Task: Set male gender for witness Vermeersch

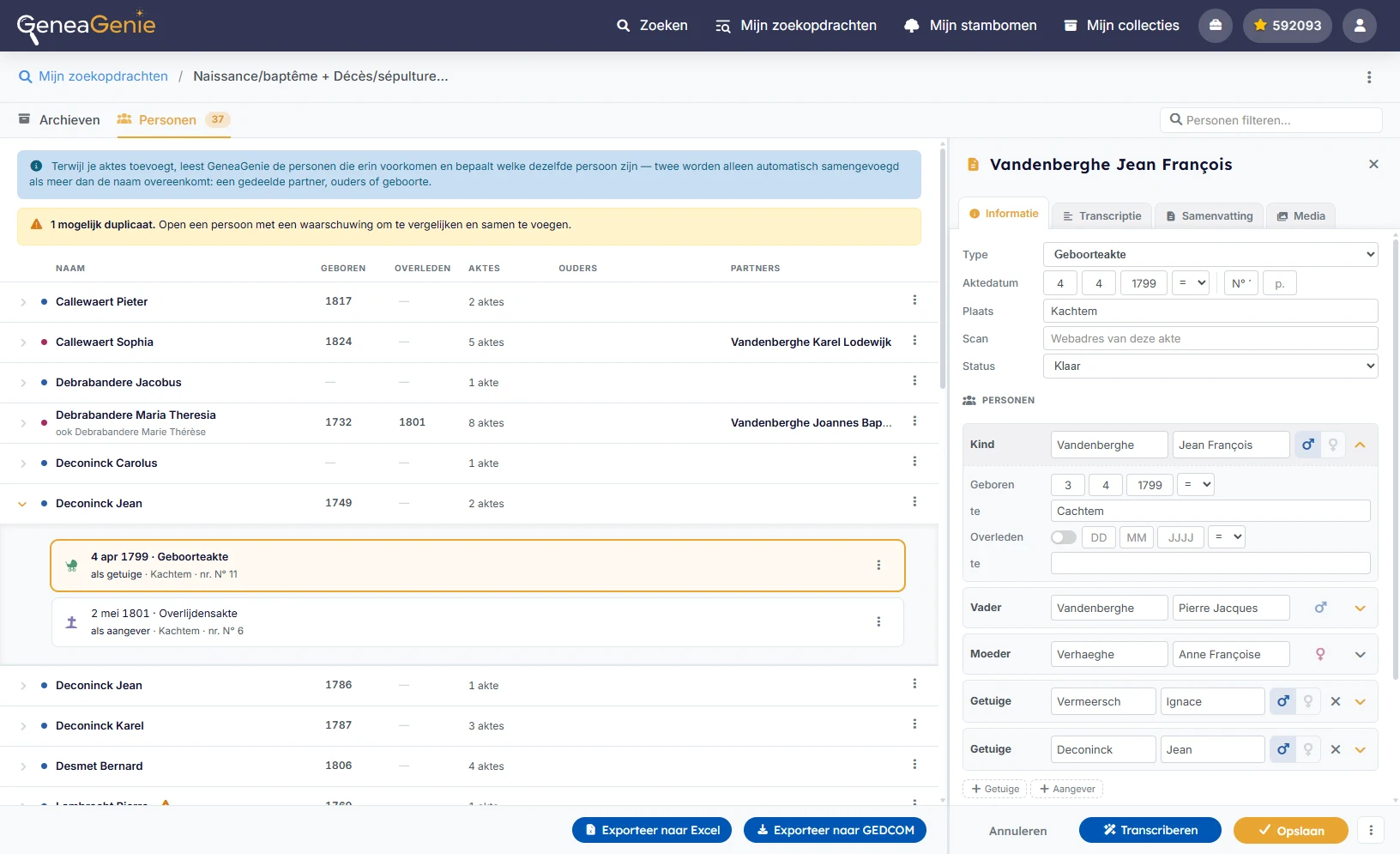Action: (1283, 701)
